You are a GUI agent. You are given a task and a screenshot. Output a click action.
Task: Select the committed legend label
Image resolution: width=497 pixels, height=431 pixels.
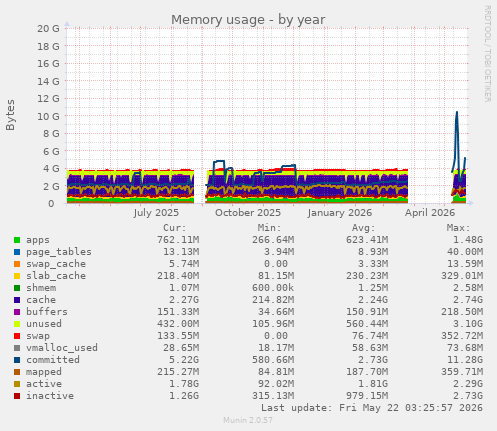click(53, 360)
